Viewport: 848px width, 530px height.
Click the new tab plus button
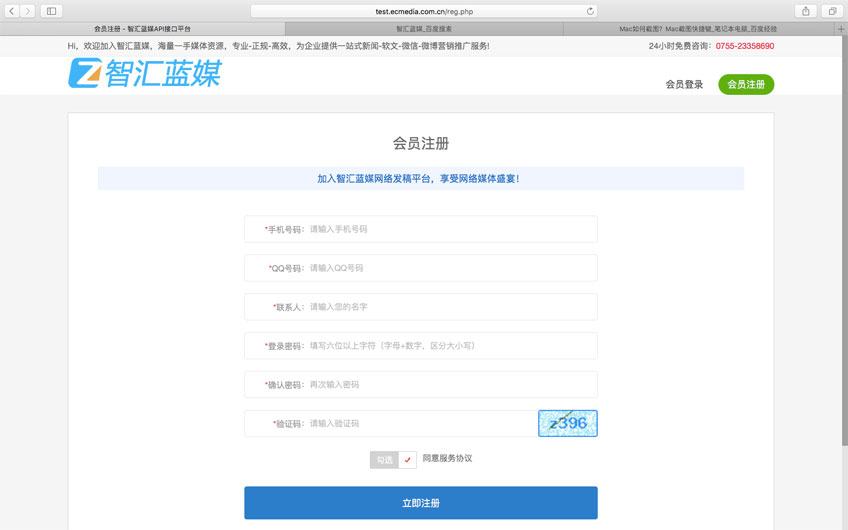tap(841, 29)
